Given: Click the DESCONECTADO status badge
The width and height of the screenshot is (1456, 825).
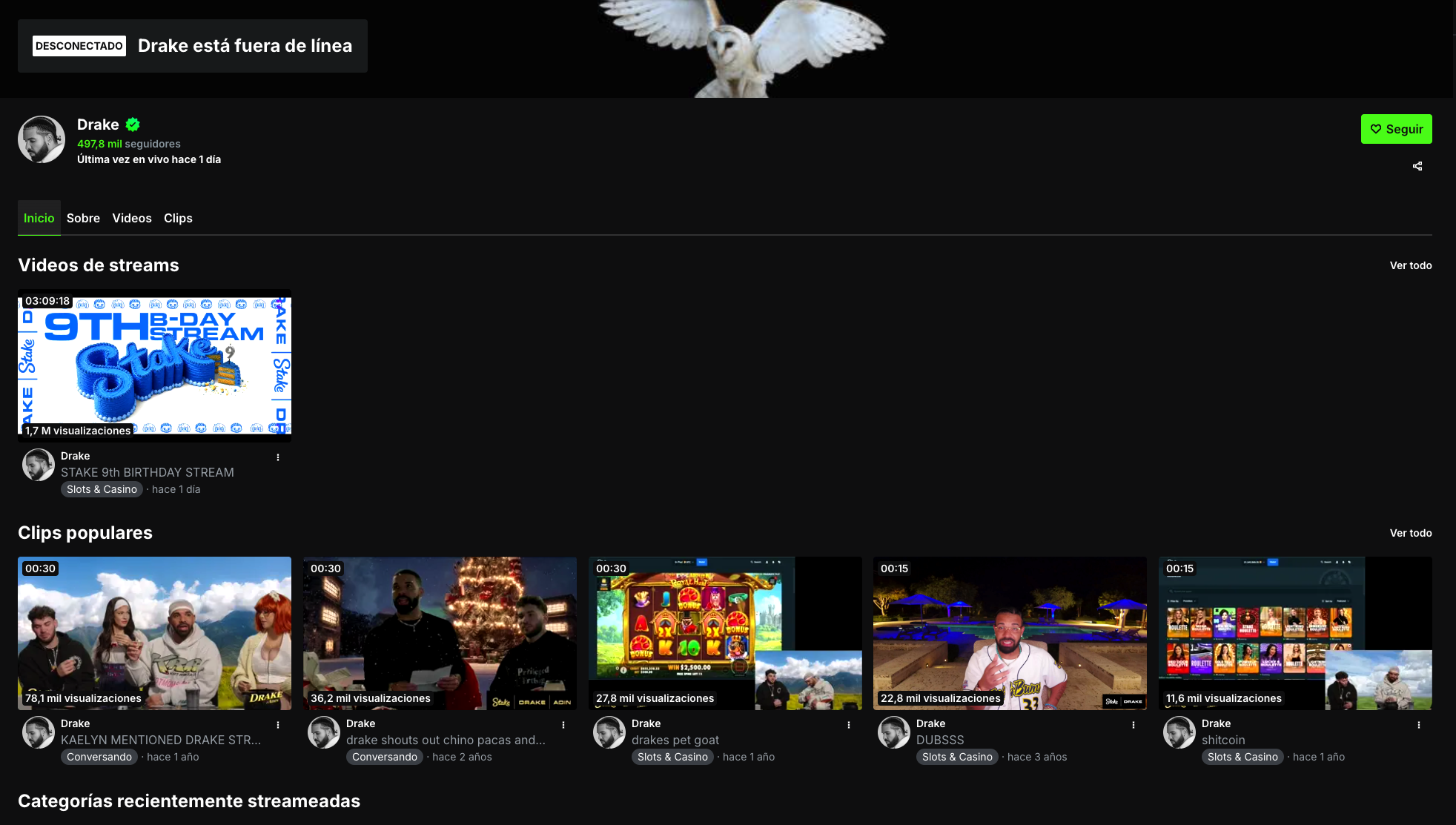Looking at the screenshot, I should 79,46.
